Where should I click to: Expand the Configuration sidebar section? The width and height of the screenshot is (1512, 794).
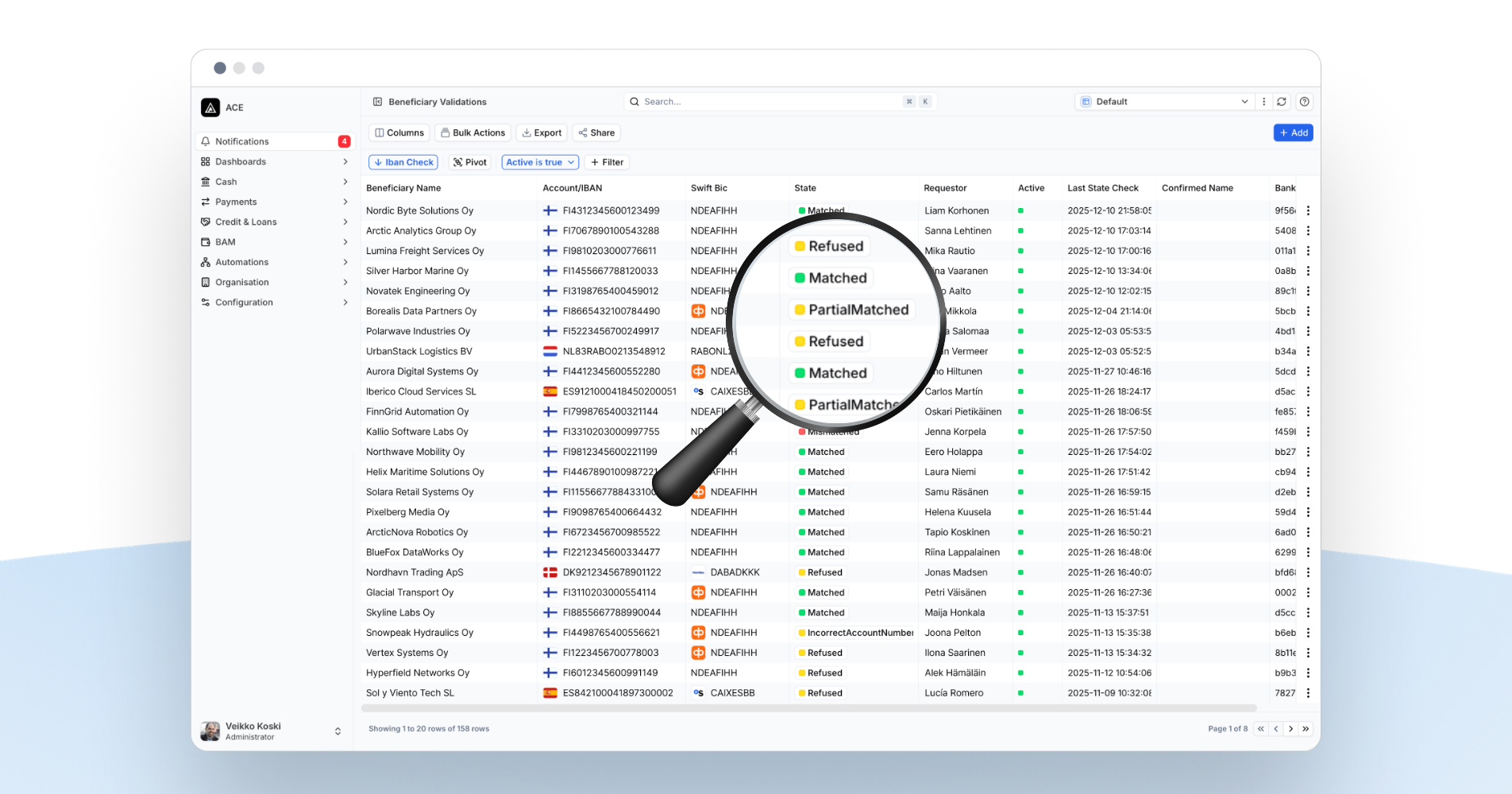coord(345,303)
